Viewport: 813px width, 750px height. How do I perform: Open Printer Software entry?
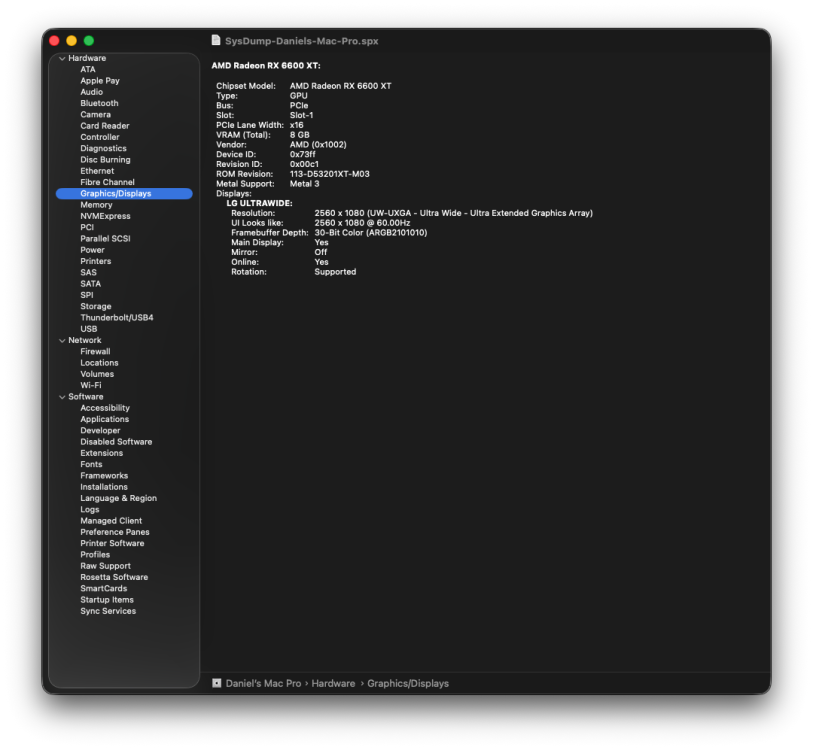[112, 544]
